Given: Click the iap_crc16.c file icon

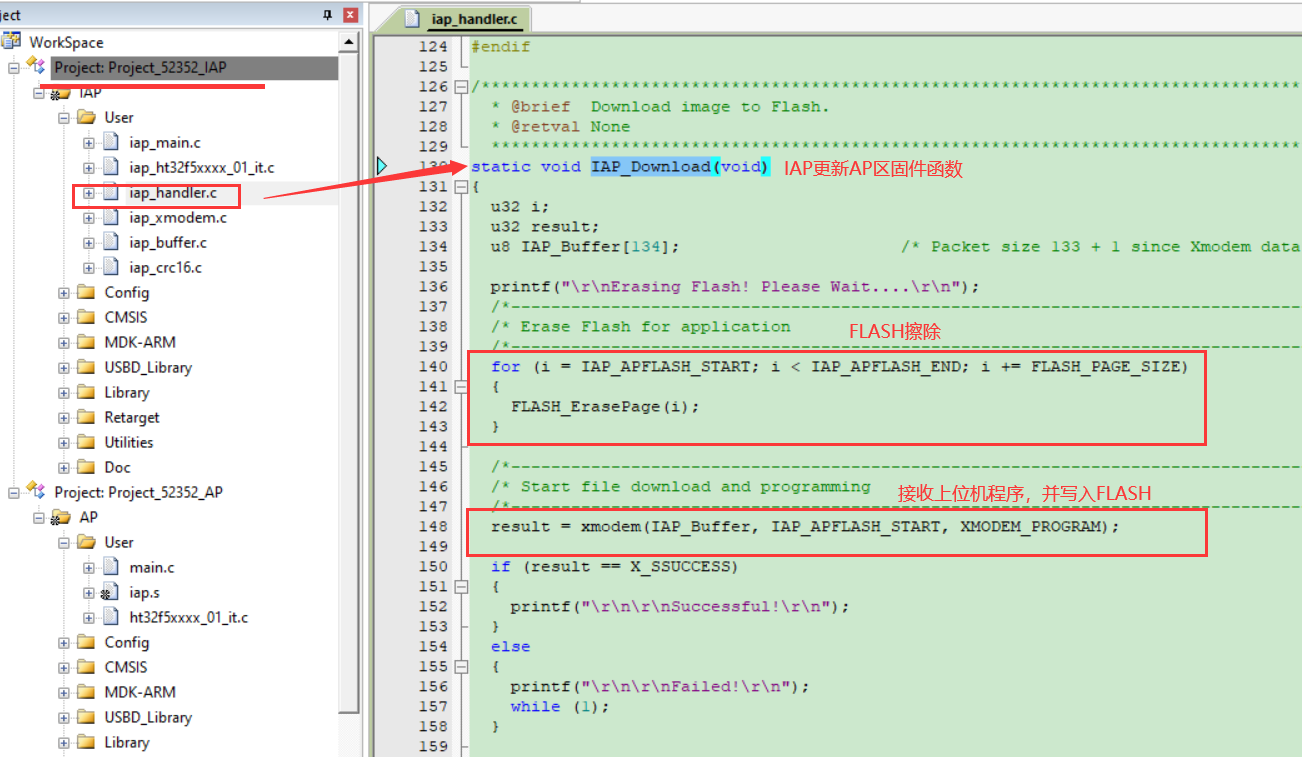Looking at the screenshot, I should (111, 267).
